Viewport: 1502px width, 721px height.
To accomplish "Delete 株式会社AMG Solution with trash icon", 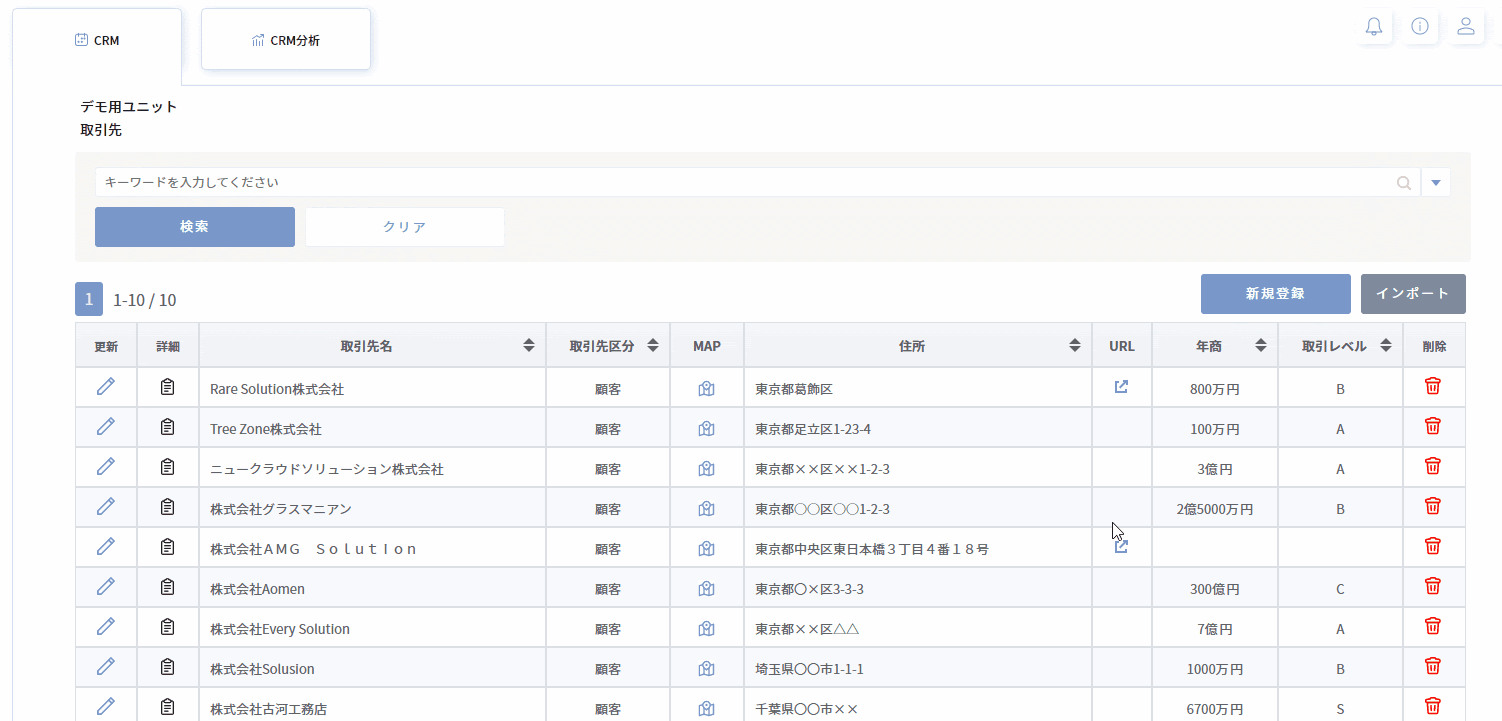I will pyautogui.click(x=1433, y=546).
